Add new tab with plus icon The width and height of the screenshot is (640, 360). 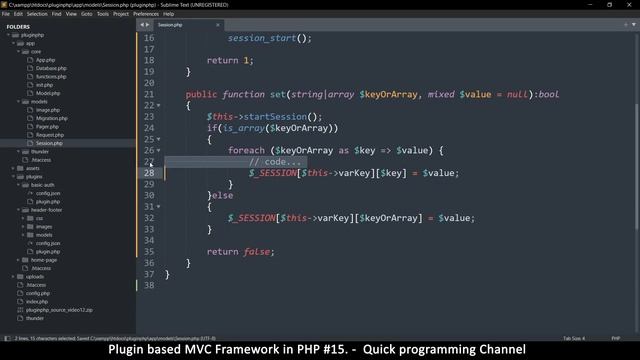(626, 25)
